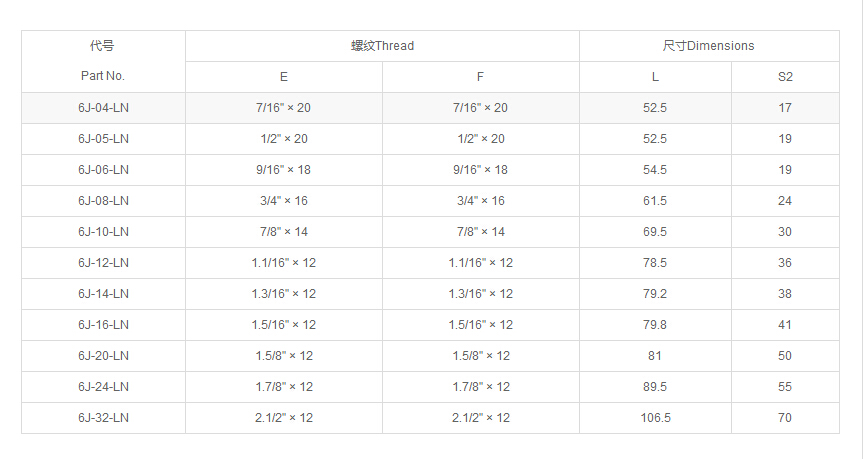The image size is (864, 459).
Task: Click the 尺寸Dimensions column group header
Action: (708, 46)
